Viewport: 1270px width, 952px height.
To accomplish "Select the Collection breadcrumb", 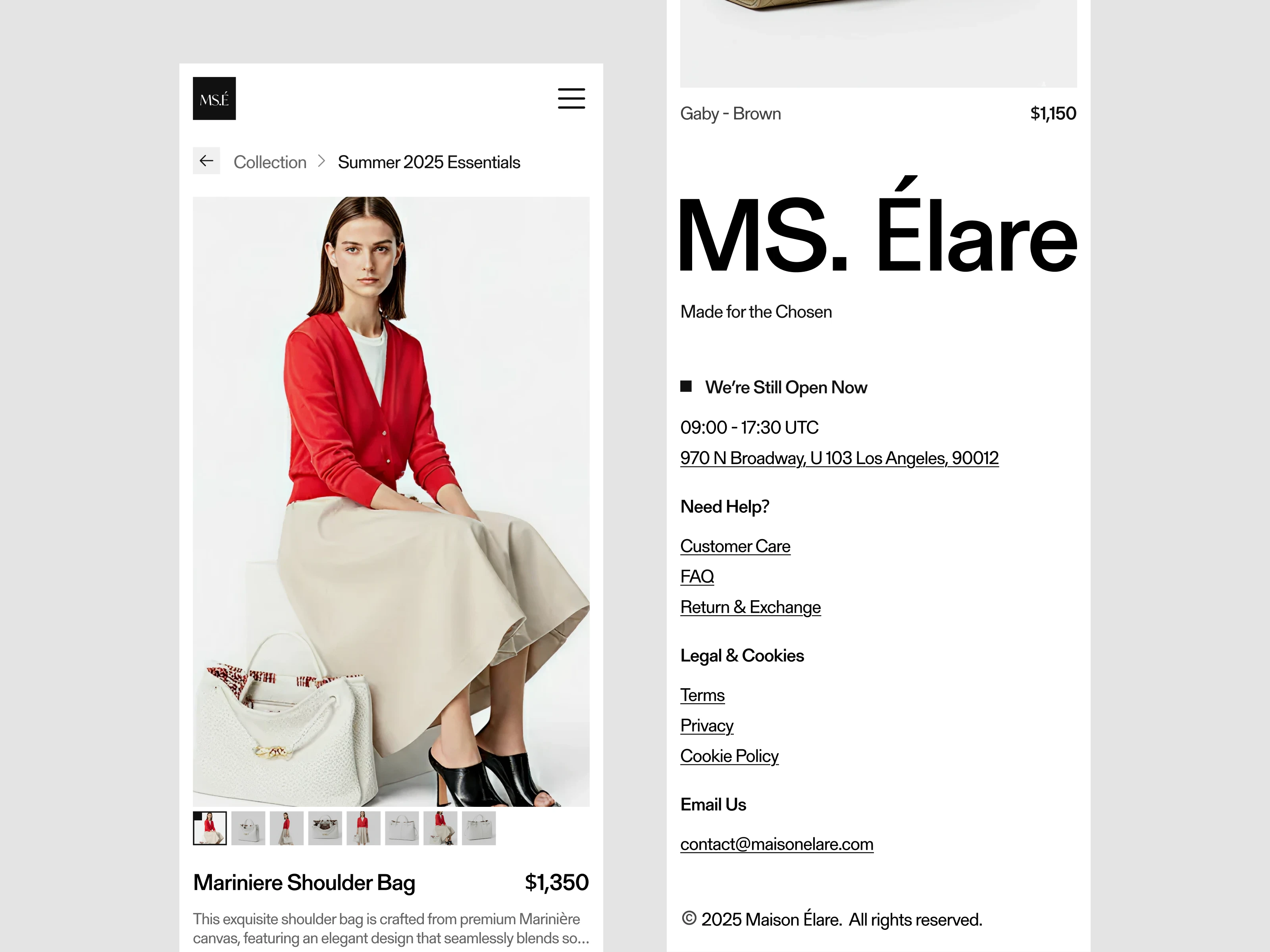I will click(270, 162).
